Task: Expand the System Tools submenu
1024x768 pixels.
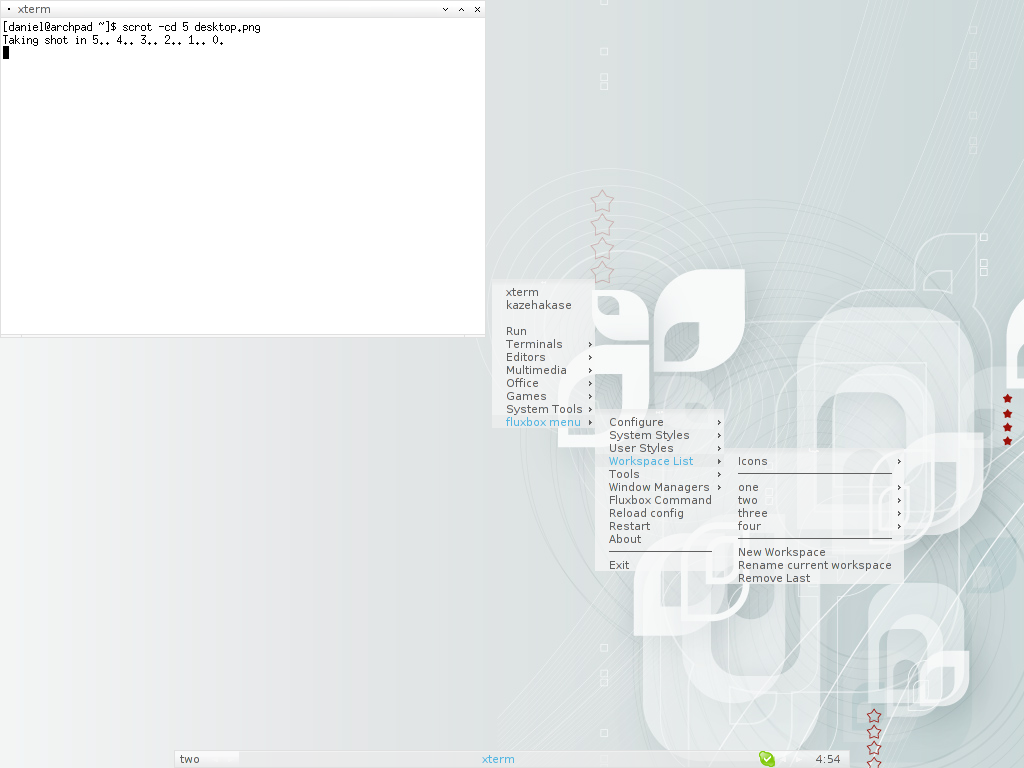Action: (x=543, y=409)
